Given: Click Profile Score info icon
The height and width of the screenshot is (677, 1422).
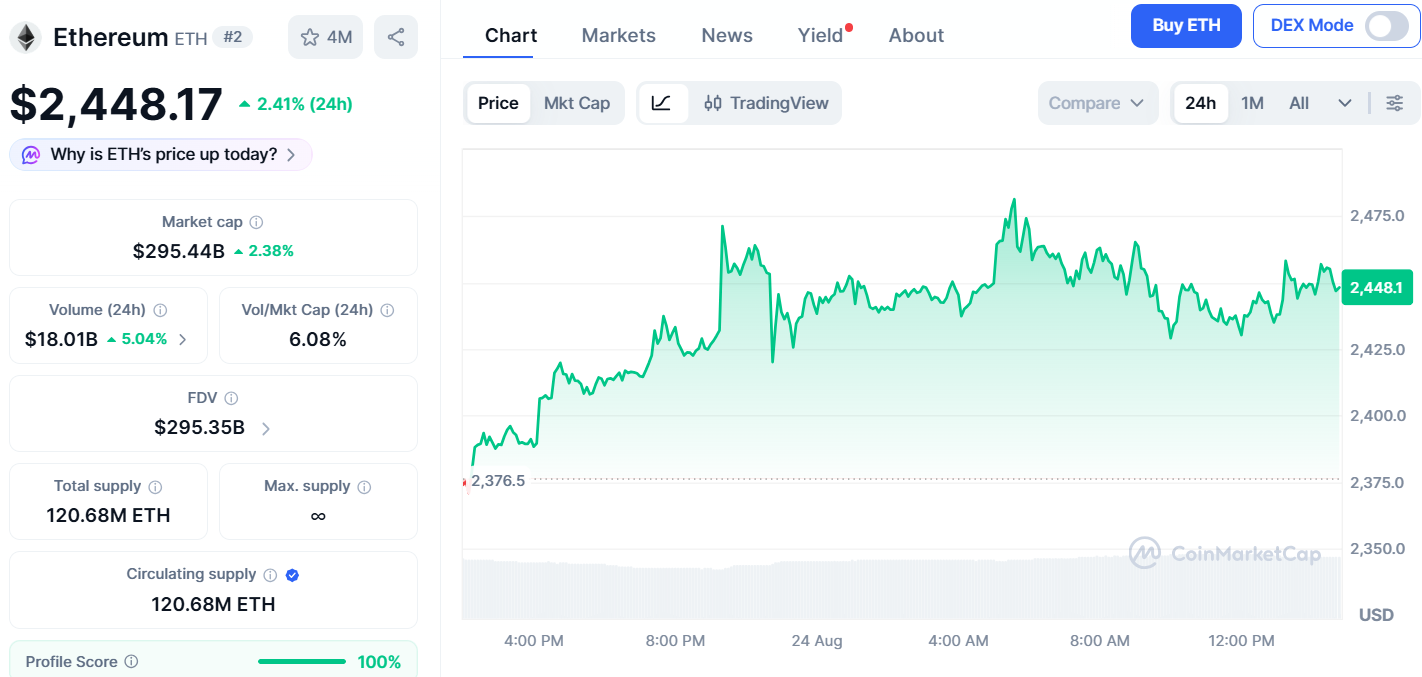Looking at the screenshot, I should (x=131, y=662).
